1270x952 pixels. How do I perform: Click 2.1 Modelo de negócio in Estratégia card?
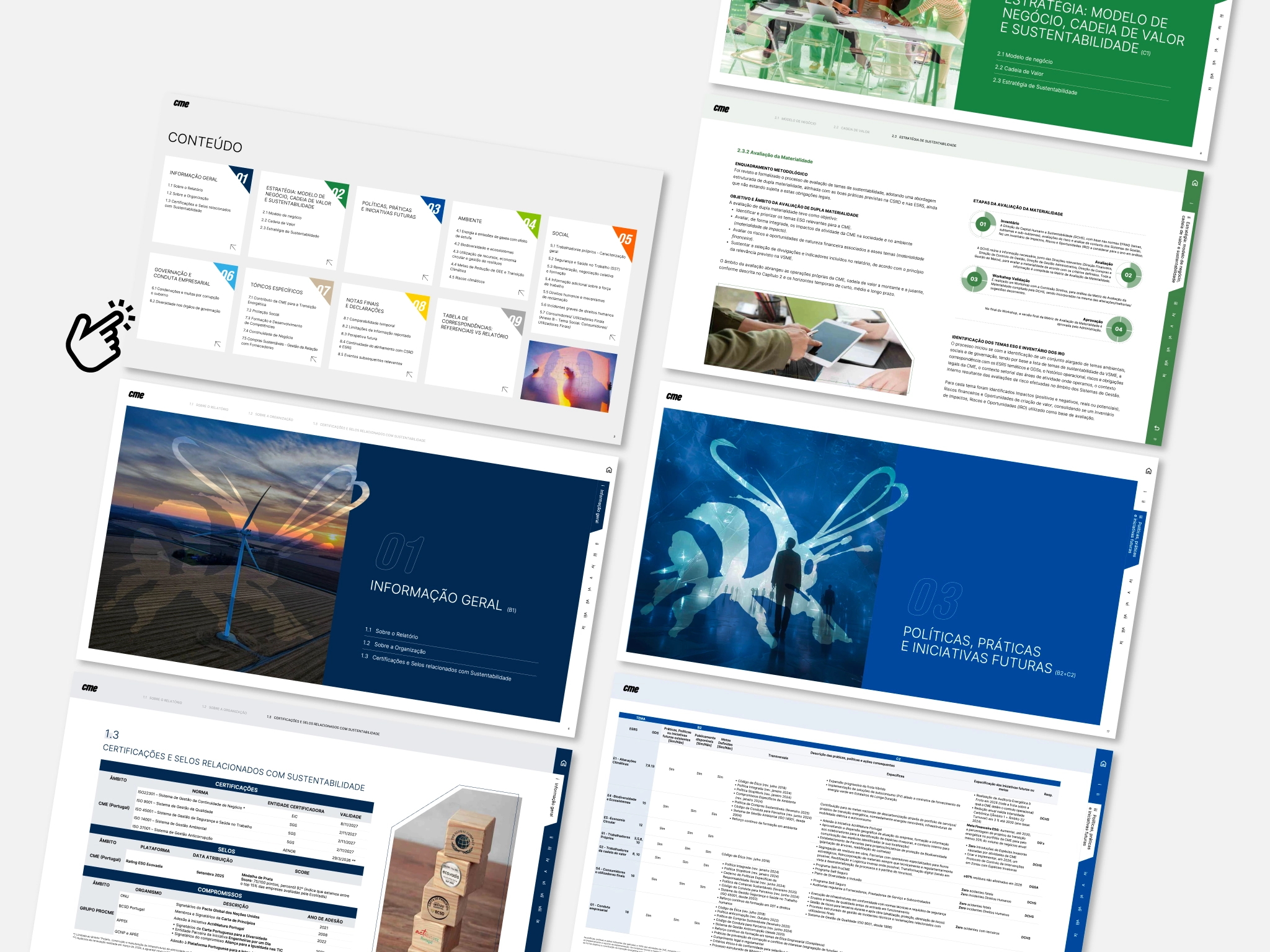coord(282,214)
